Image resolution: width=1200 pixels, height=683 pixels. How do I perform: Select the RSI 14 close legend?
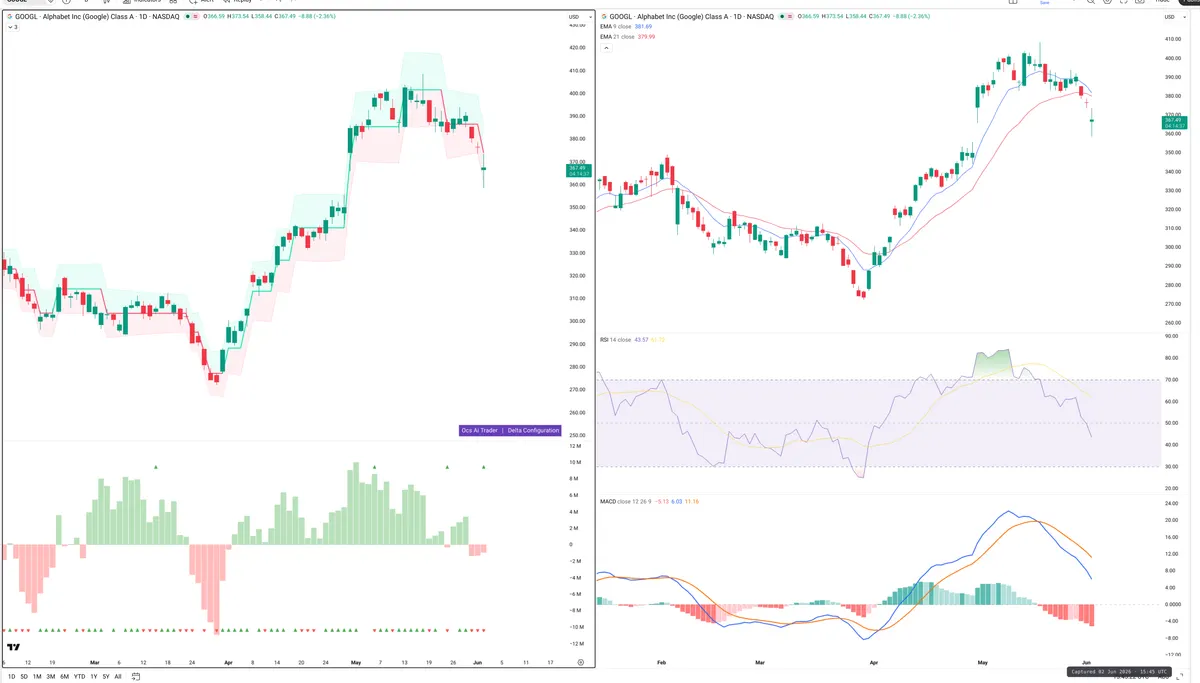[x=615, y=340]
